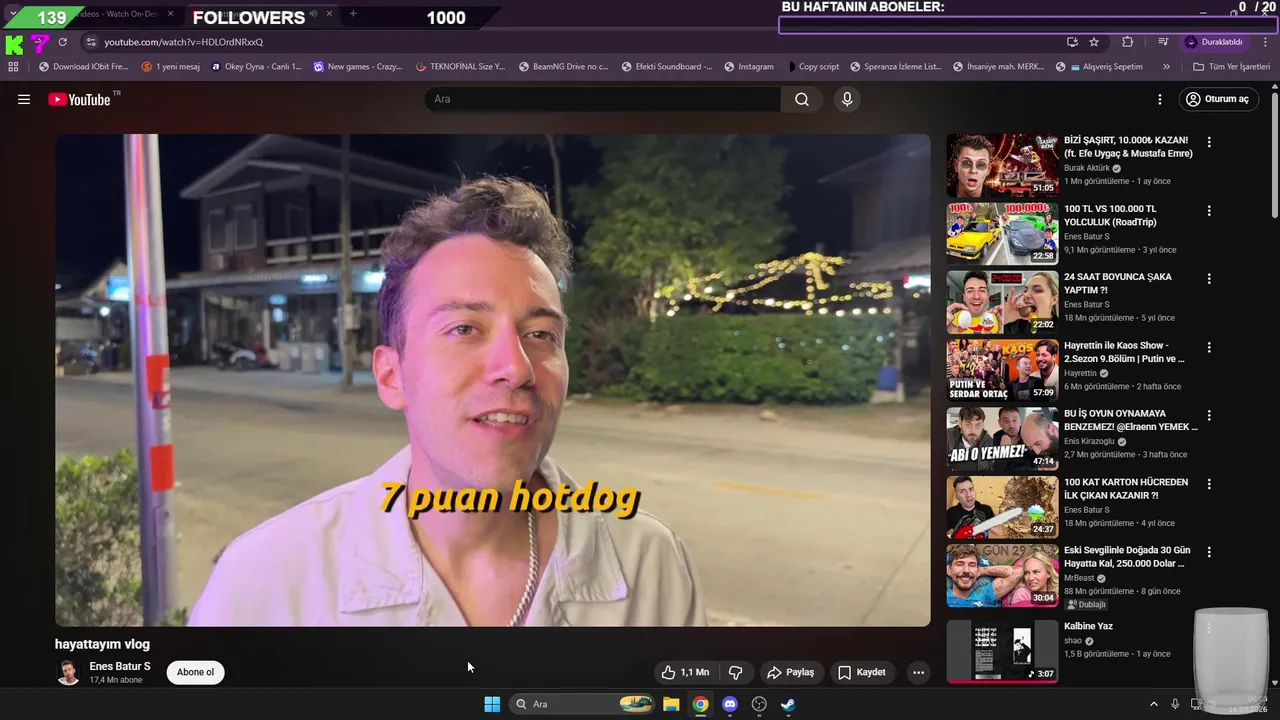Open the taskbar microphone tray icon
The height and width of the screenshot is (720, 1280).
click(x=1175, y=704)
